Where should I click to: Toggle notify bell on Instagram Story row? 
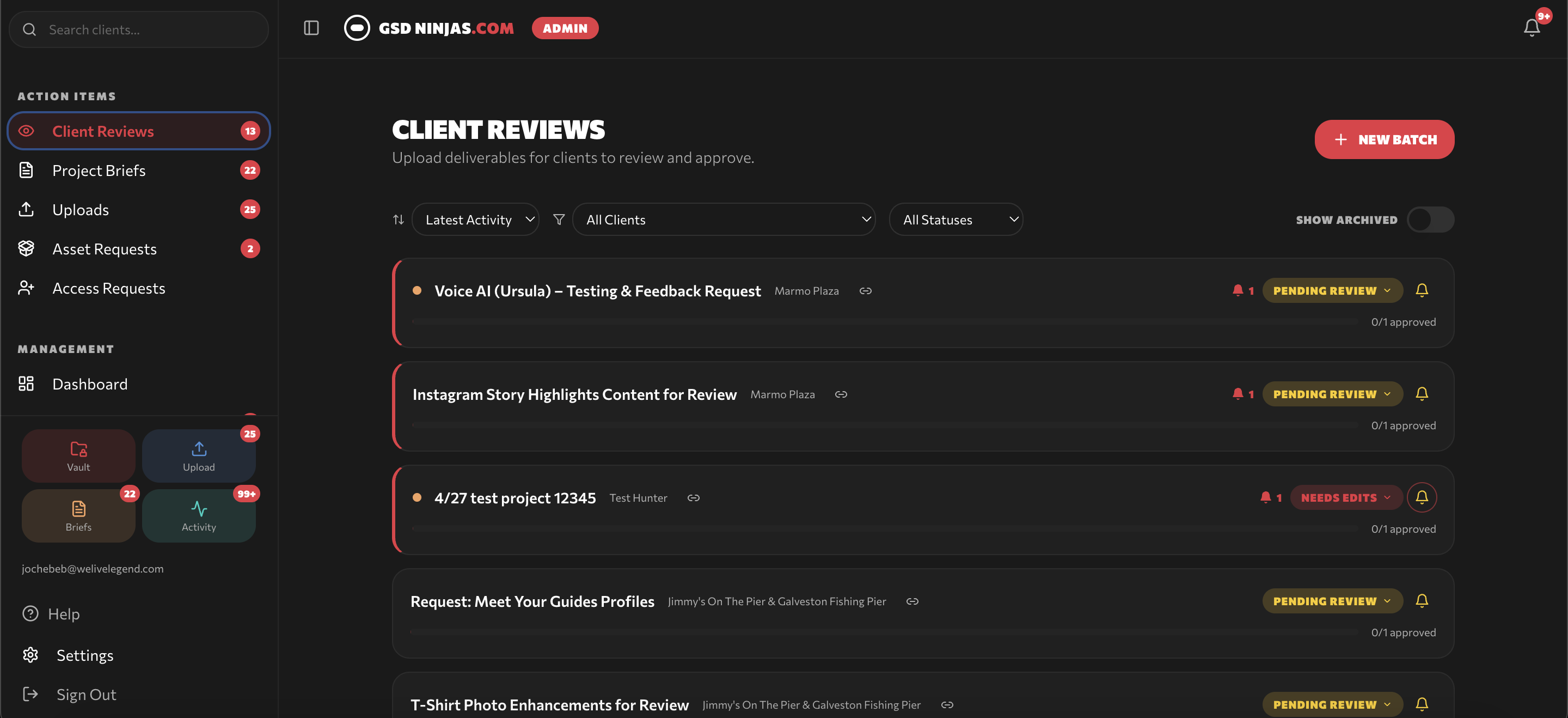click(x=1422, y=394)
